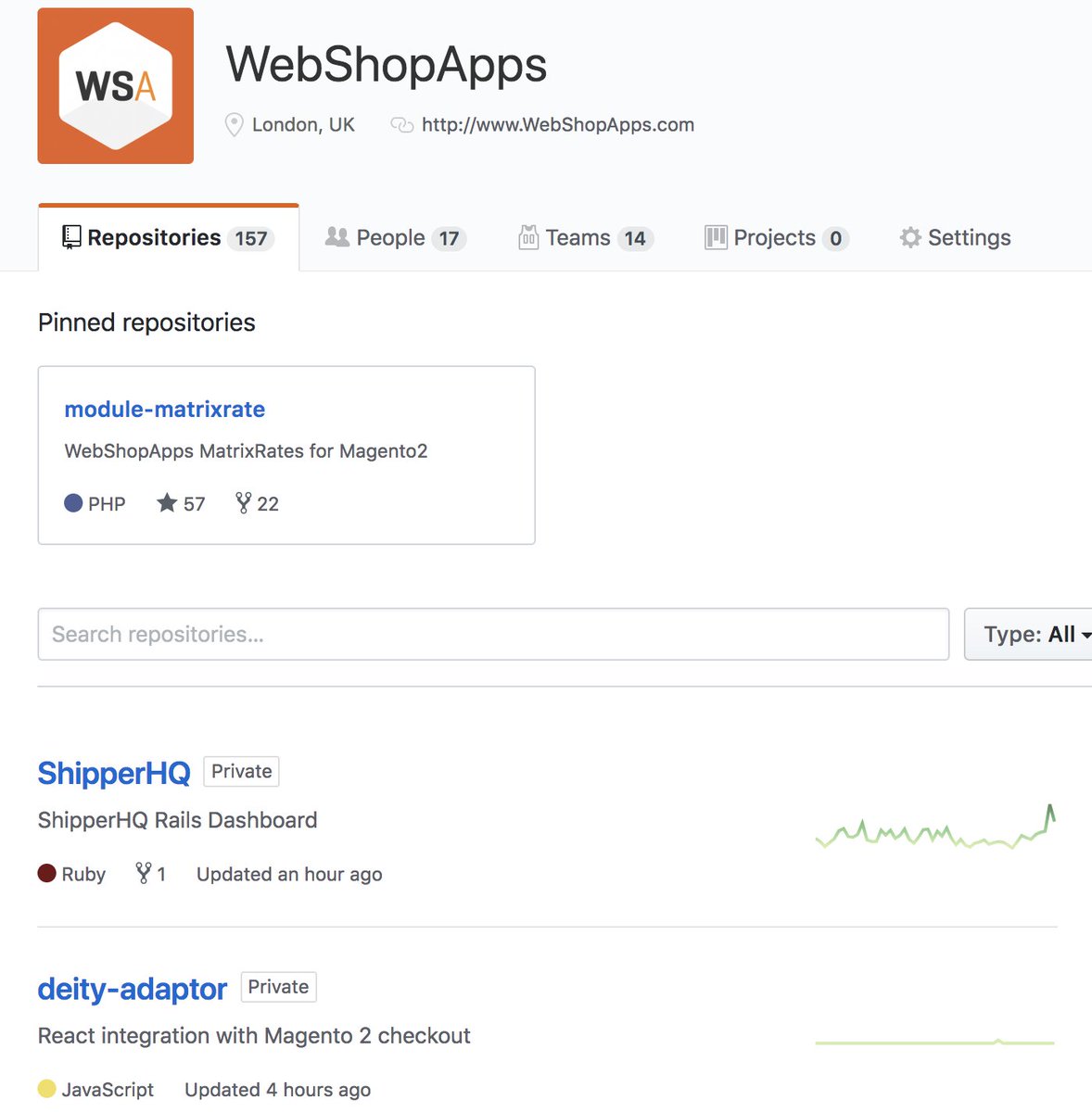This screenshot has width=1092, height=1112.
Task: Click the Private label next to ShipperHQ
Action: point(242,772)
